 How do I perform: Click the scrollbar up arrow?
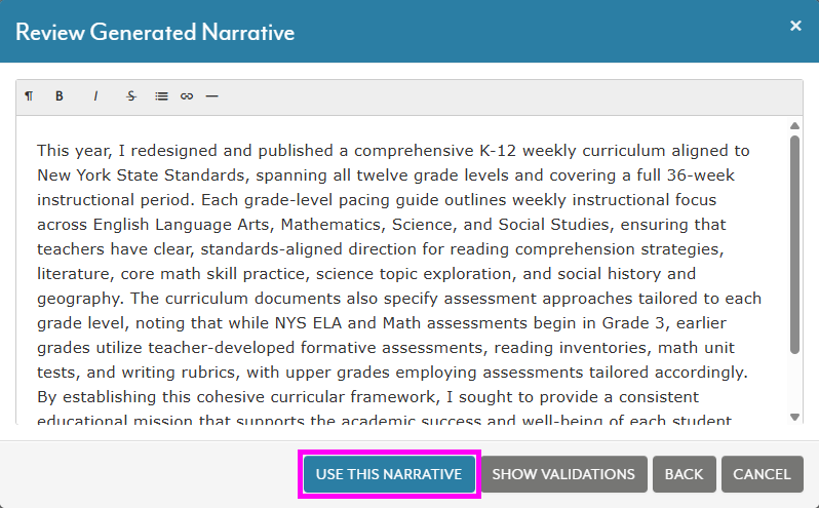coord(794,126)
